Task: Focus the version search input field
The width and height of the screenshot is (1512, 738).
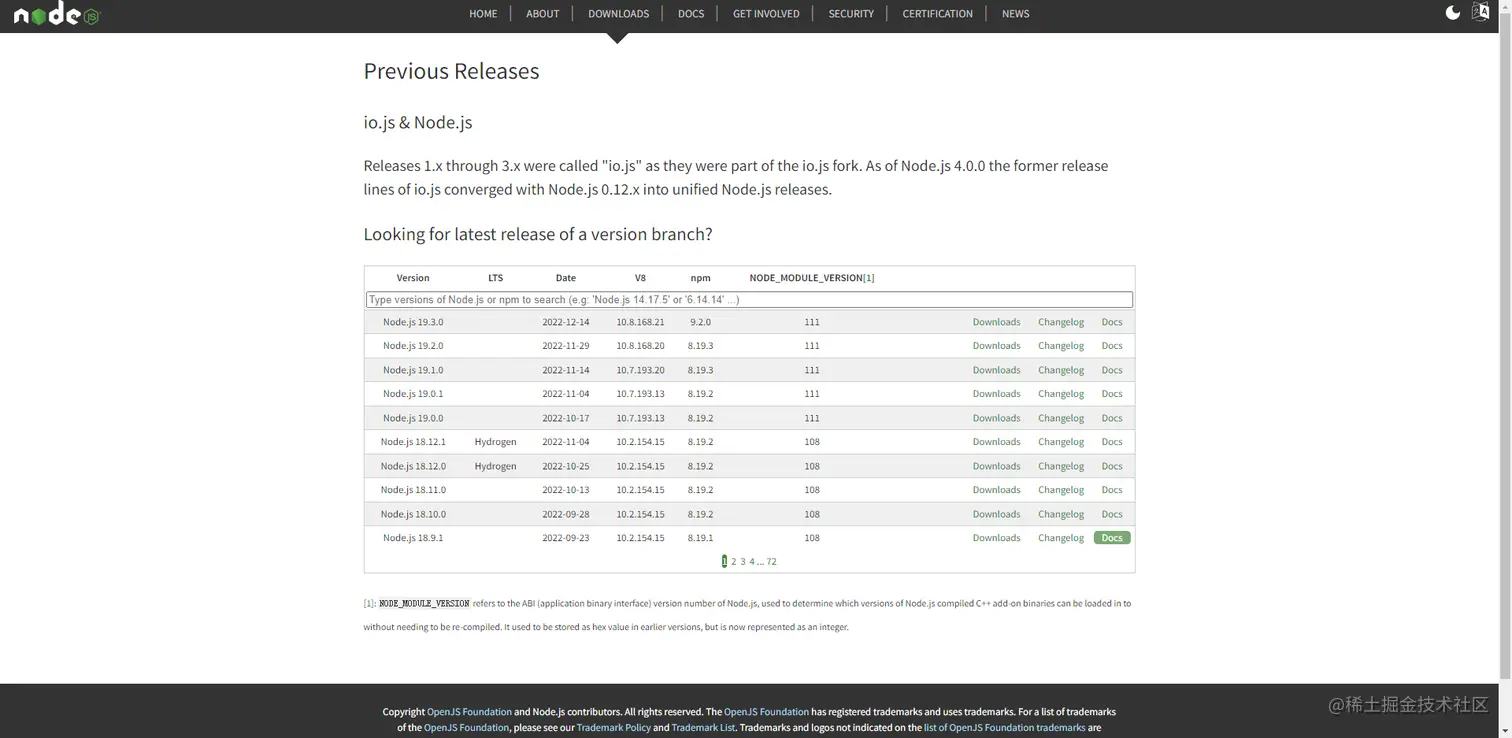Action: click(749, 300)
